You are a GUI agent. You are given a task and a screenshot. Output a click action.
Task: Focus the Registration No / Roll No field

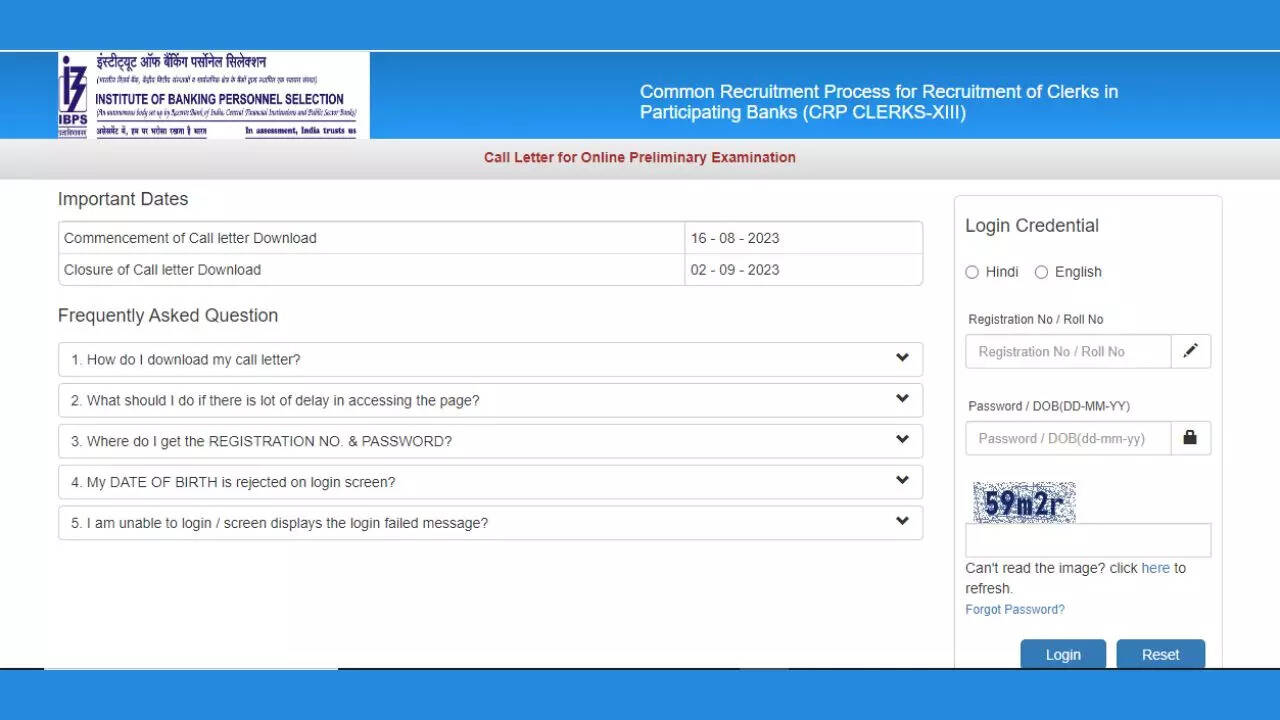[x=1067, y=352]
